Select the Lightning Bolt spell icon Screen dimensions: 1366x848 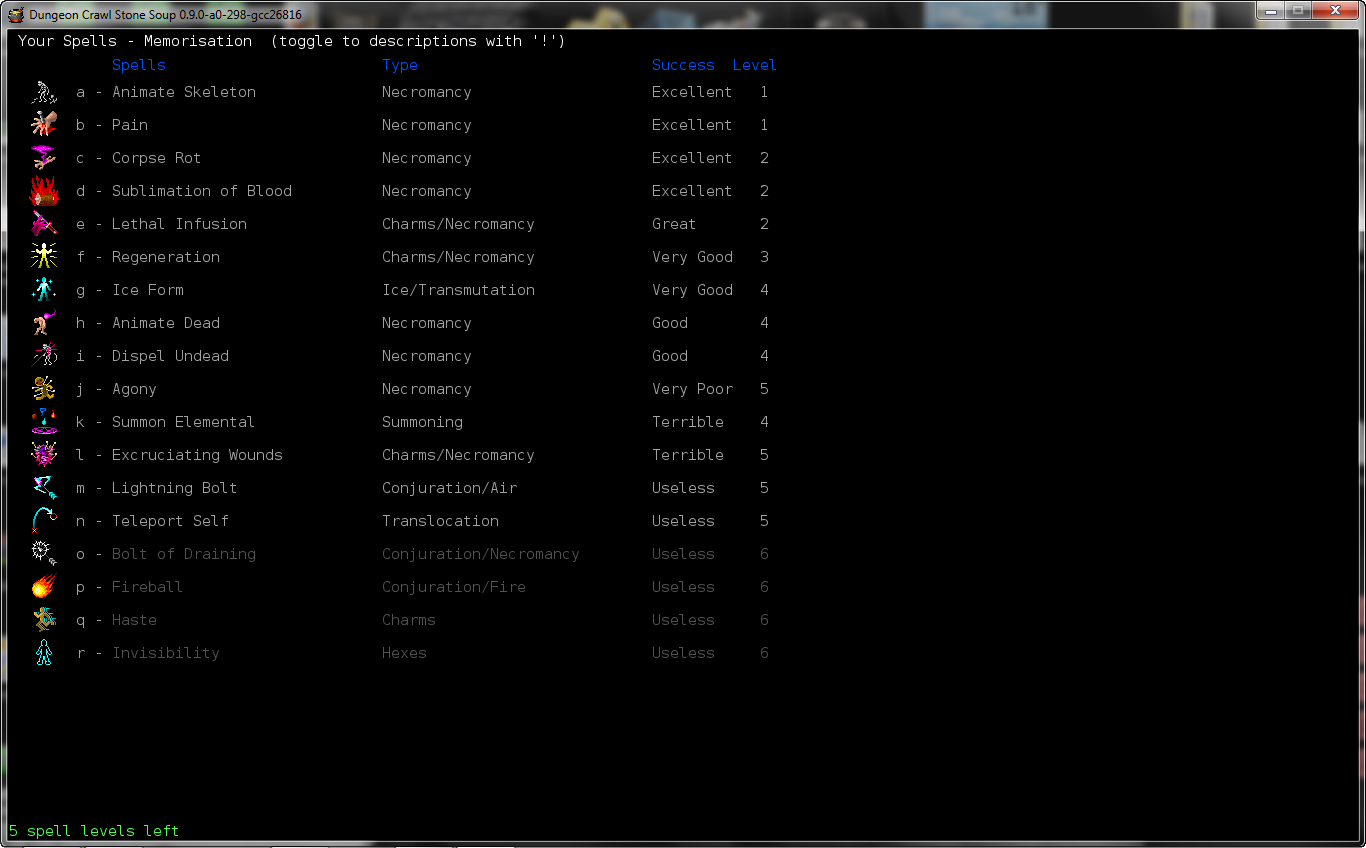click(44, 488)
